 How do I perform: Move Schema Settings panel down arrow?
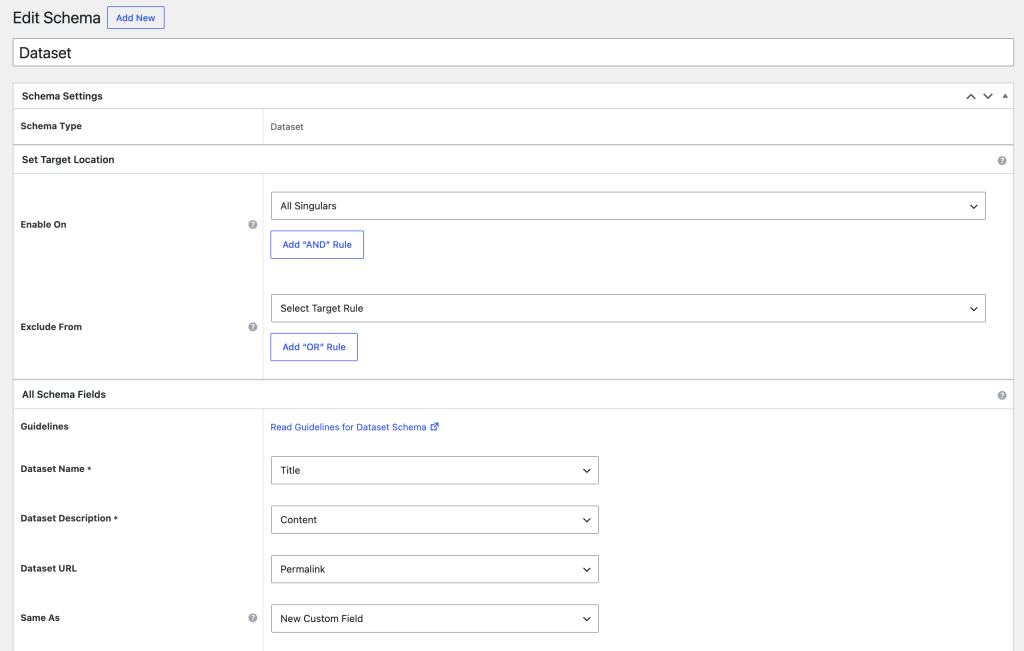click(987, 96)
